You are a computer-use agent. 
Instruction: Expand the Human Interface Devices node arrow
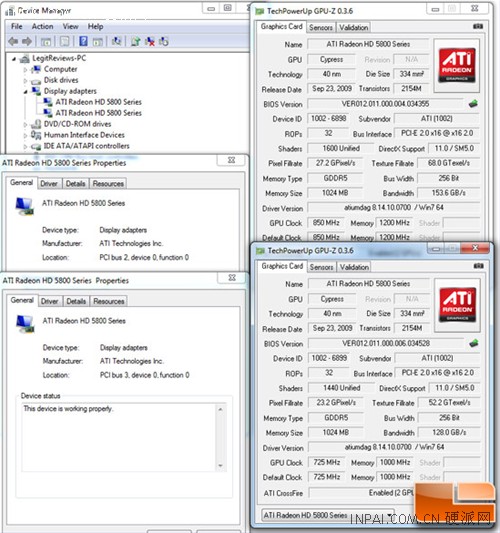pyautogui.click(x=25, y=135)
